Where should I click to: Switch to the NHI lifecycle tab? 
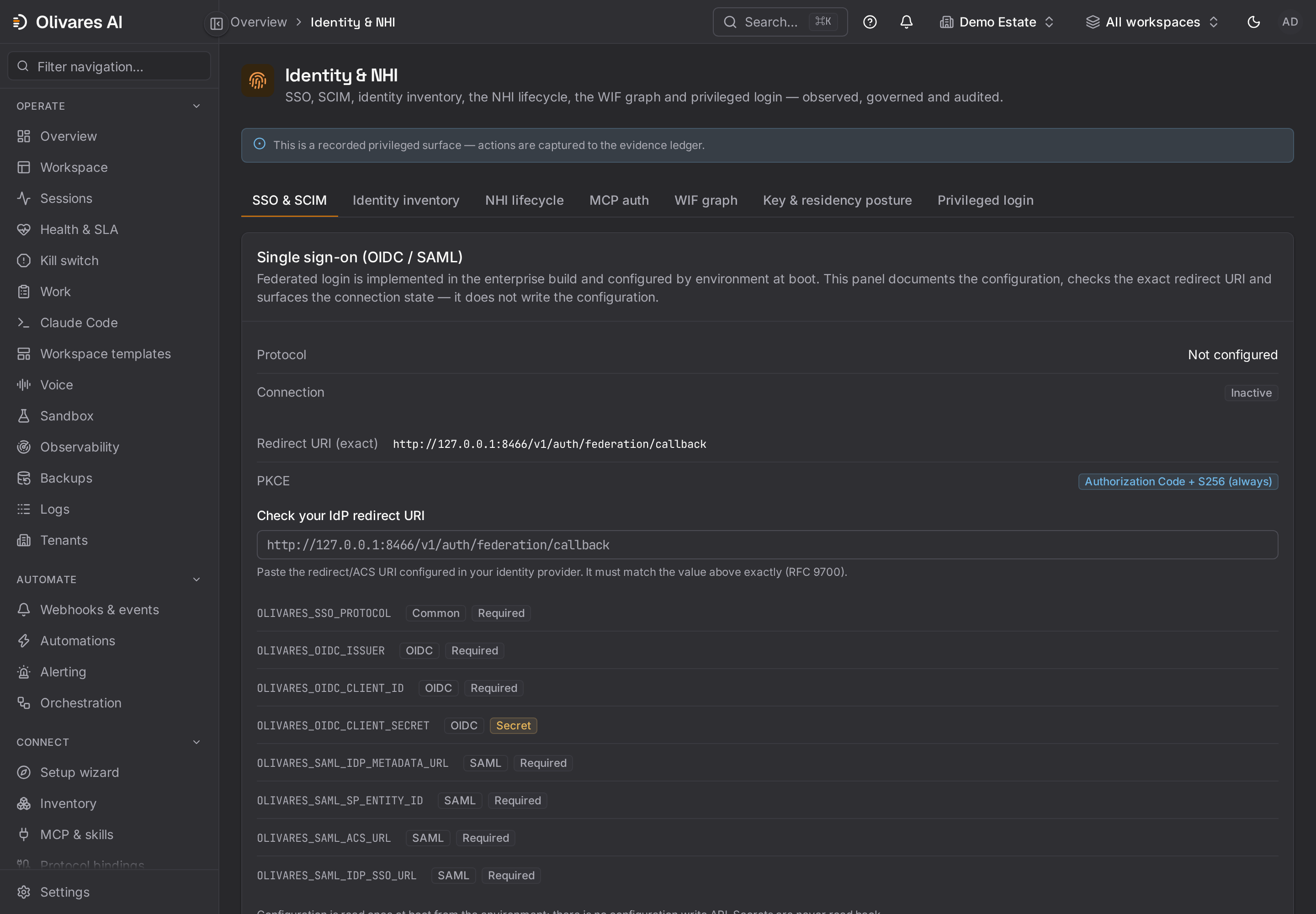(524, 201)
